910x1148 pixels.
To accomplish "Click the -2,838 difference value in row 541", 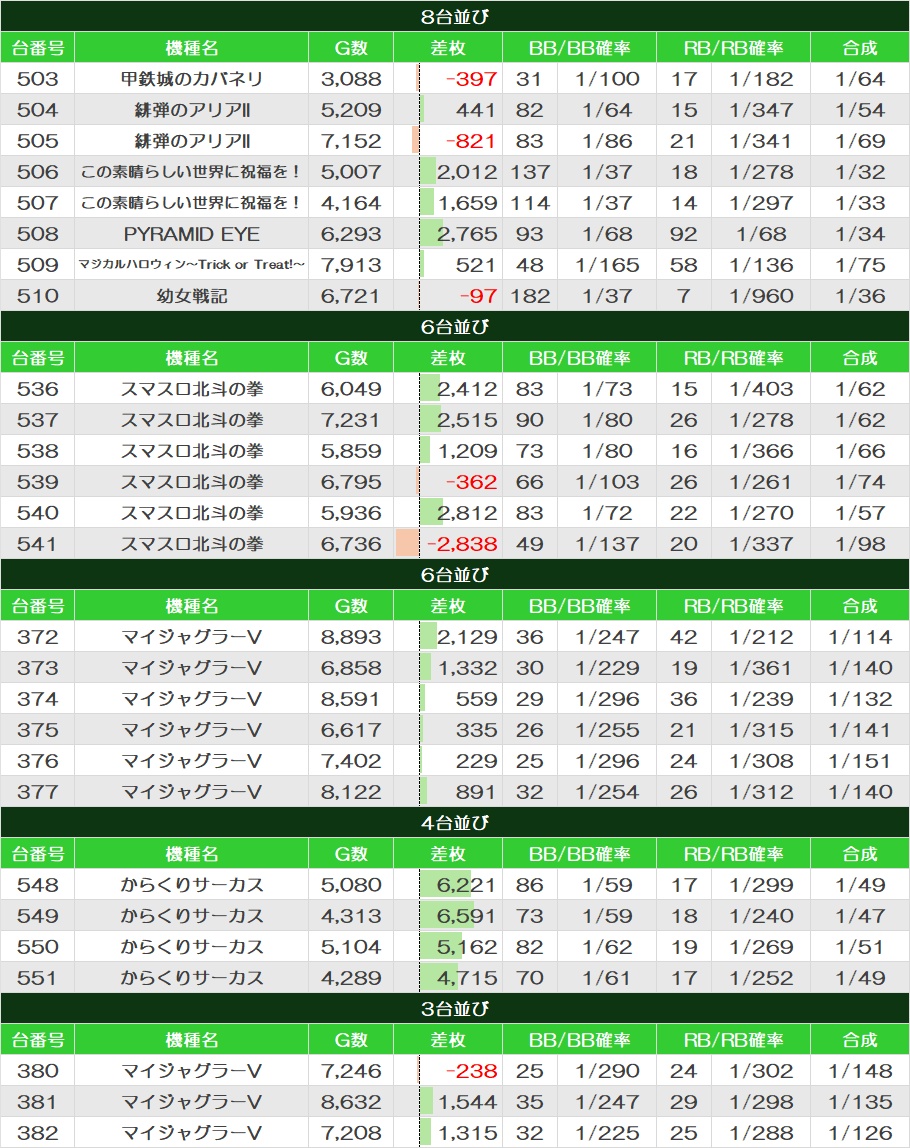I will point(462,544).
